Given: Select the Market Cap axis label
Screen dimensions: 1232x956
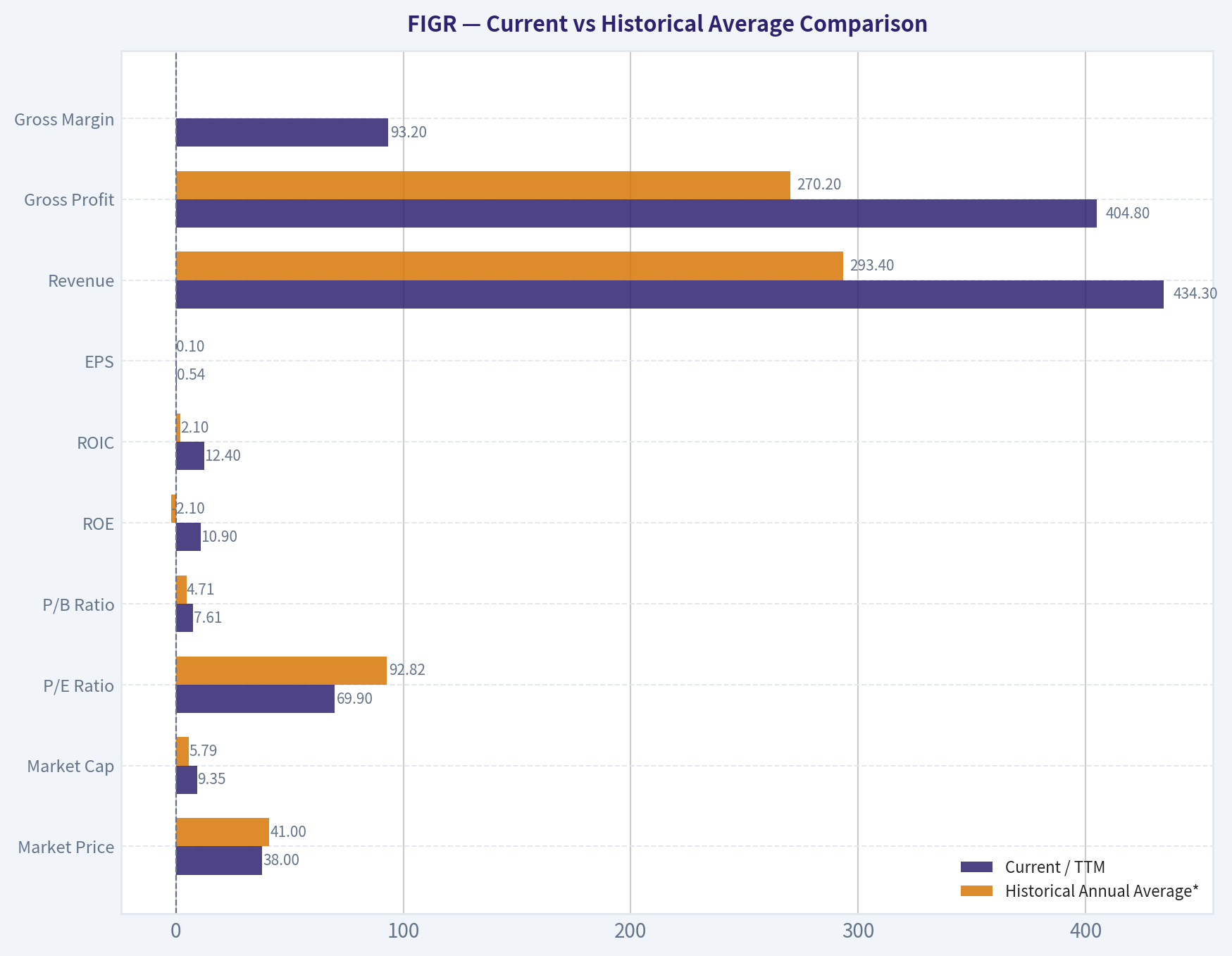Looking at the screenshot, I should click(x=70, y=766).
